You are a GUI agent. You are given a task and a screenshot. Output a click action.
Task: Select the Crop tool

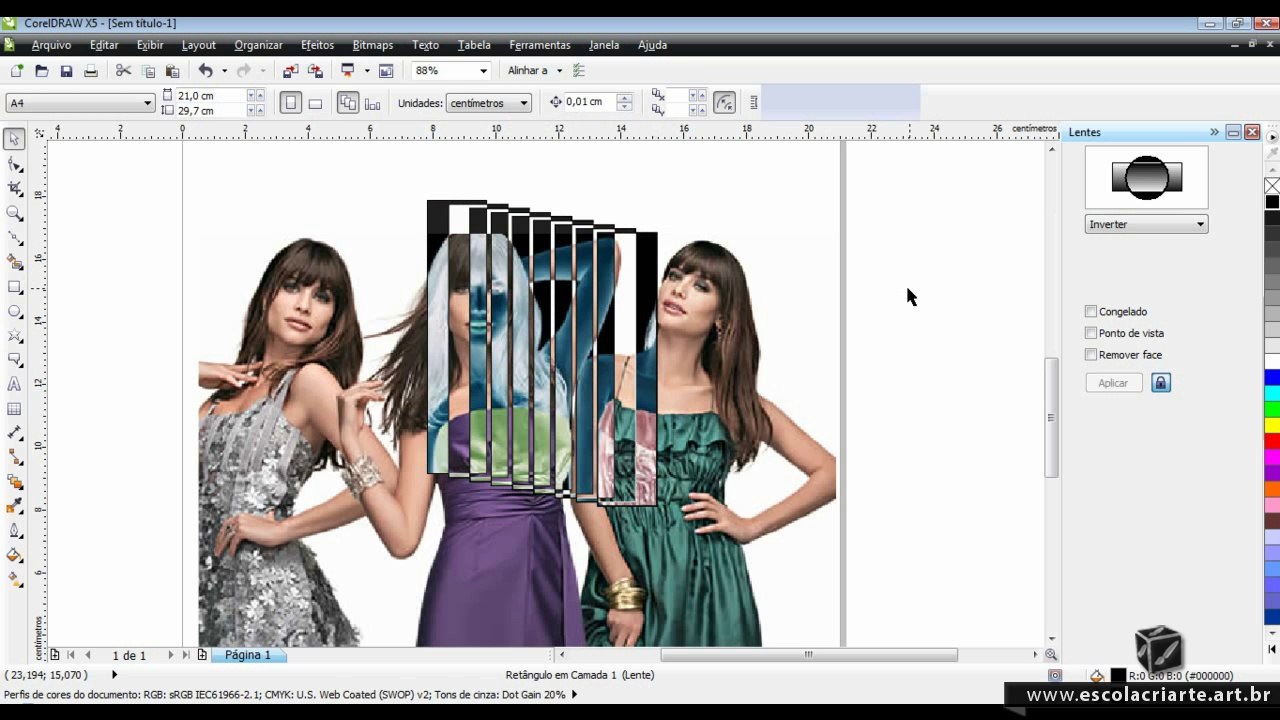(14, 188)
